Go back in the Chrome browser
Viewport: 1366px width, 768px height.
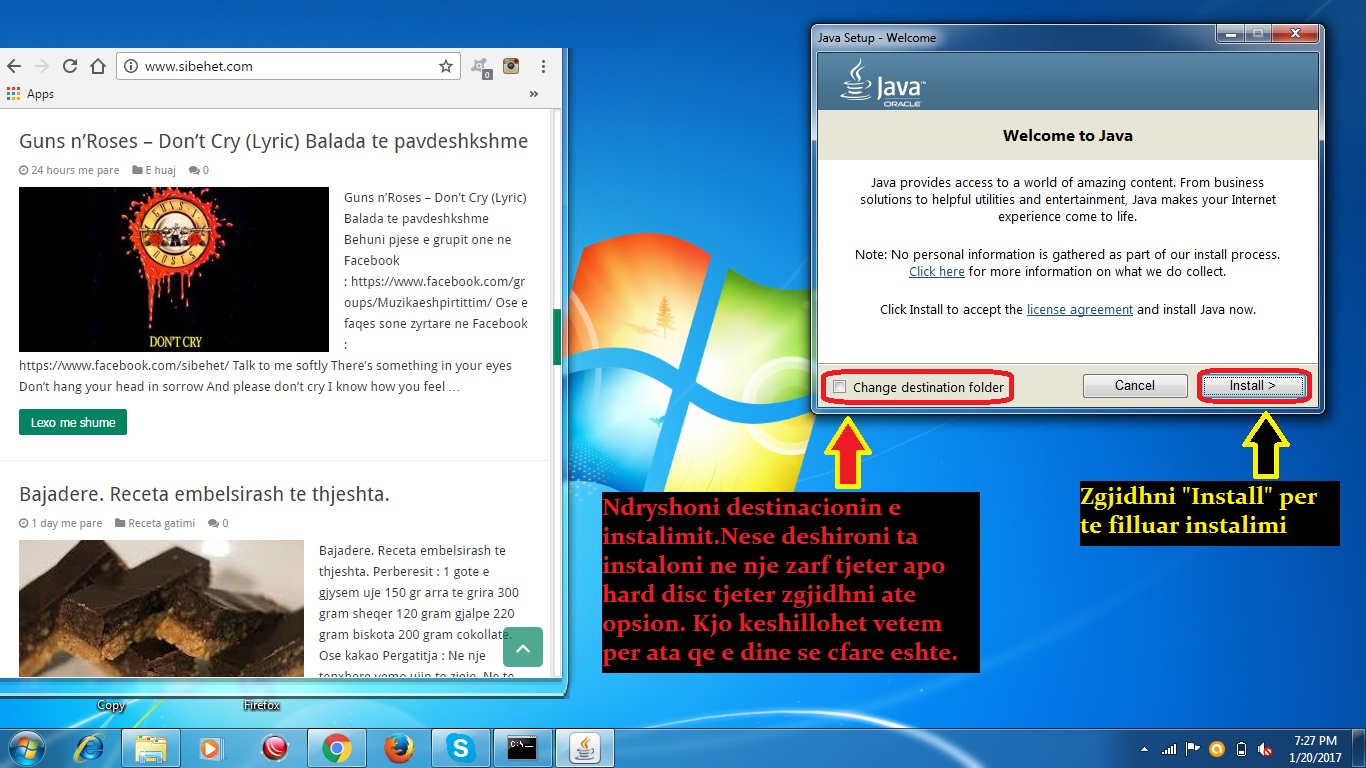click(13, 66)
